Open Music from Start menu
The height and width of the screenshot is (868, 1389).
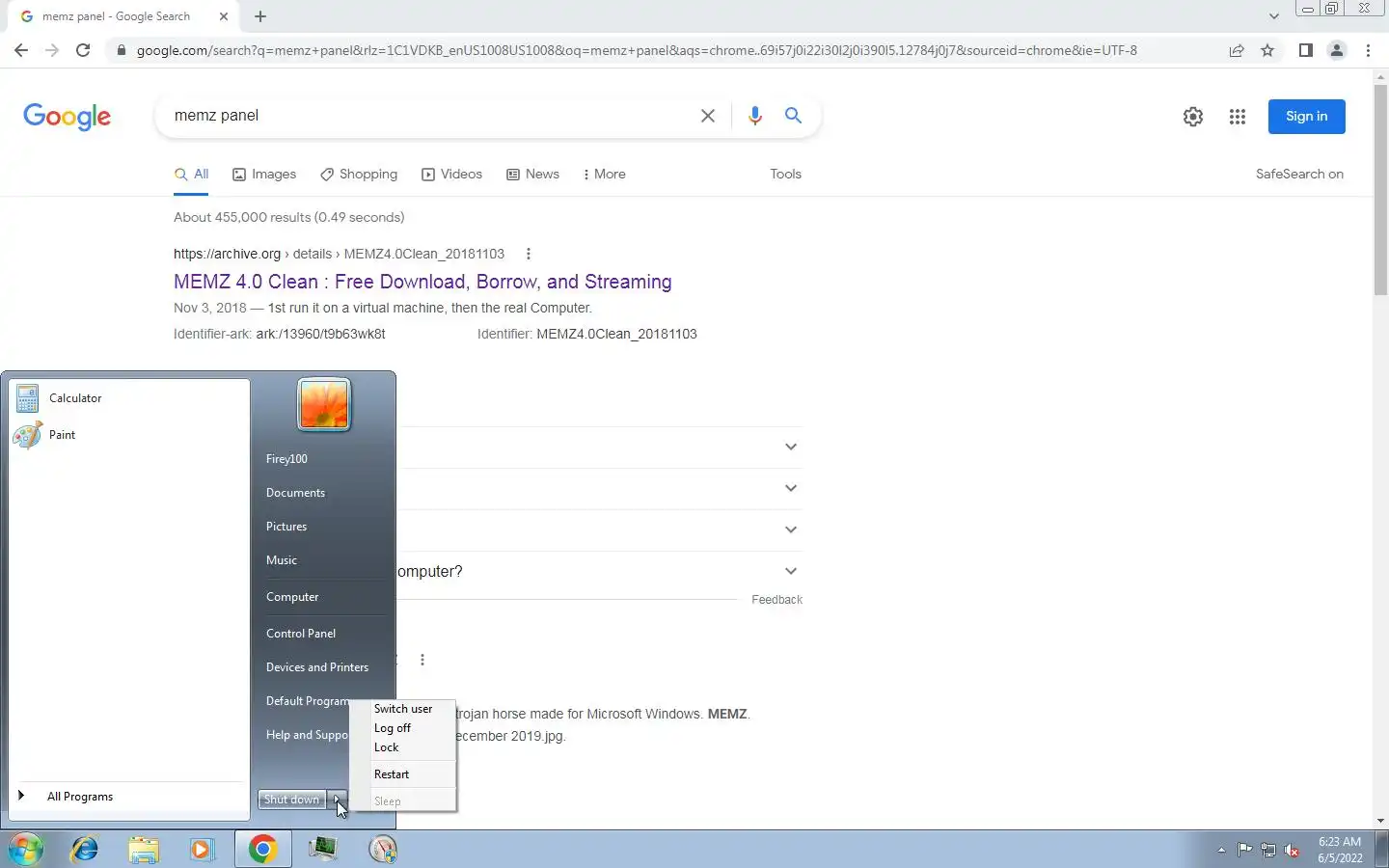click(282, 560)
